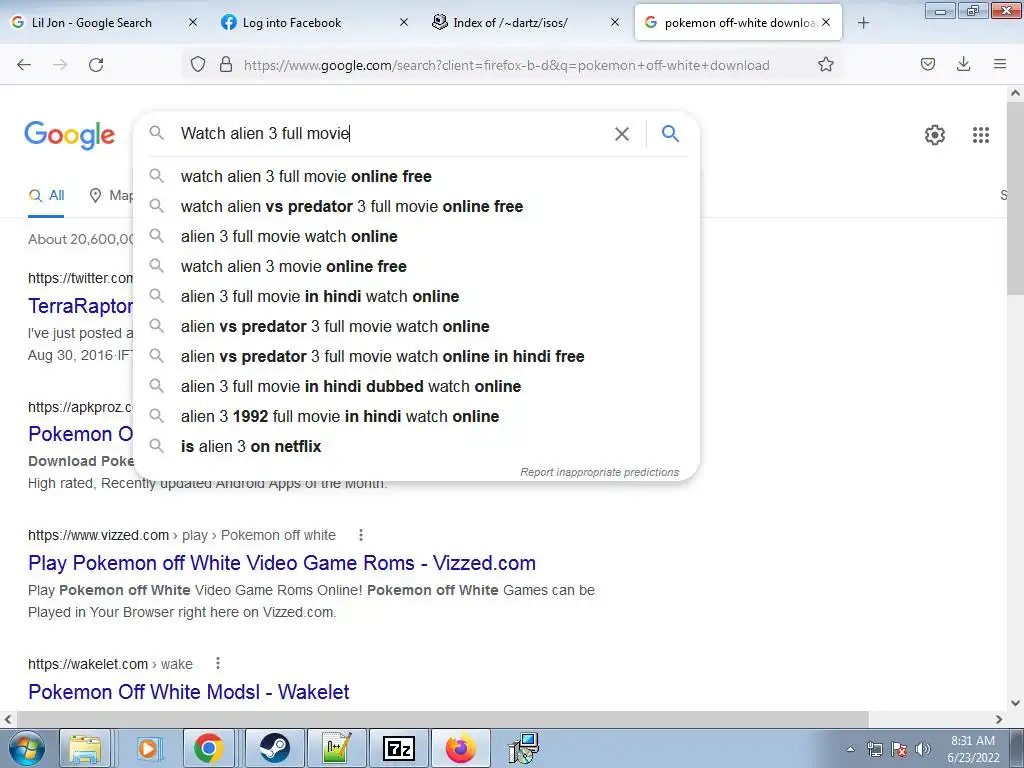1024x768 pixels.
Task: Choose the suggestion ending in 'online in hindi free'
Action: coord(417,357)
